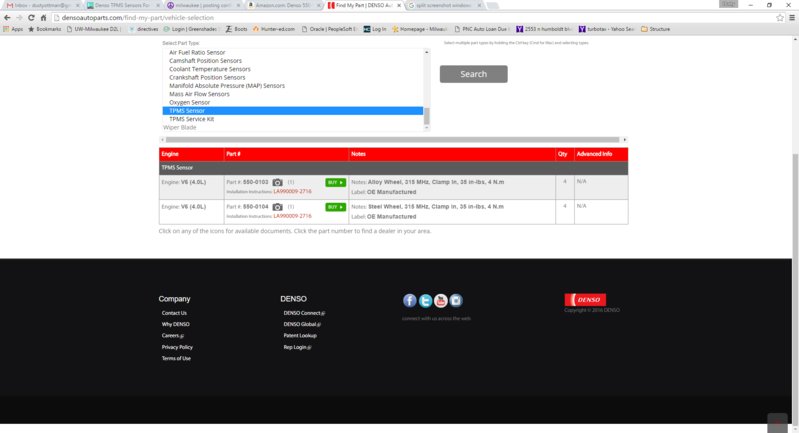Viewport: 799px width, 433px height.
Task: Open the Bookmarks star folder in bookmarks bar
Action: coord(44,29)
